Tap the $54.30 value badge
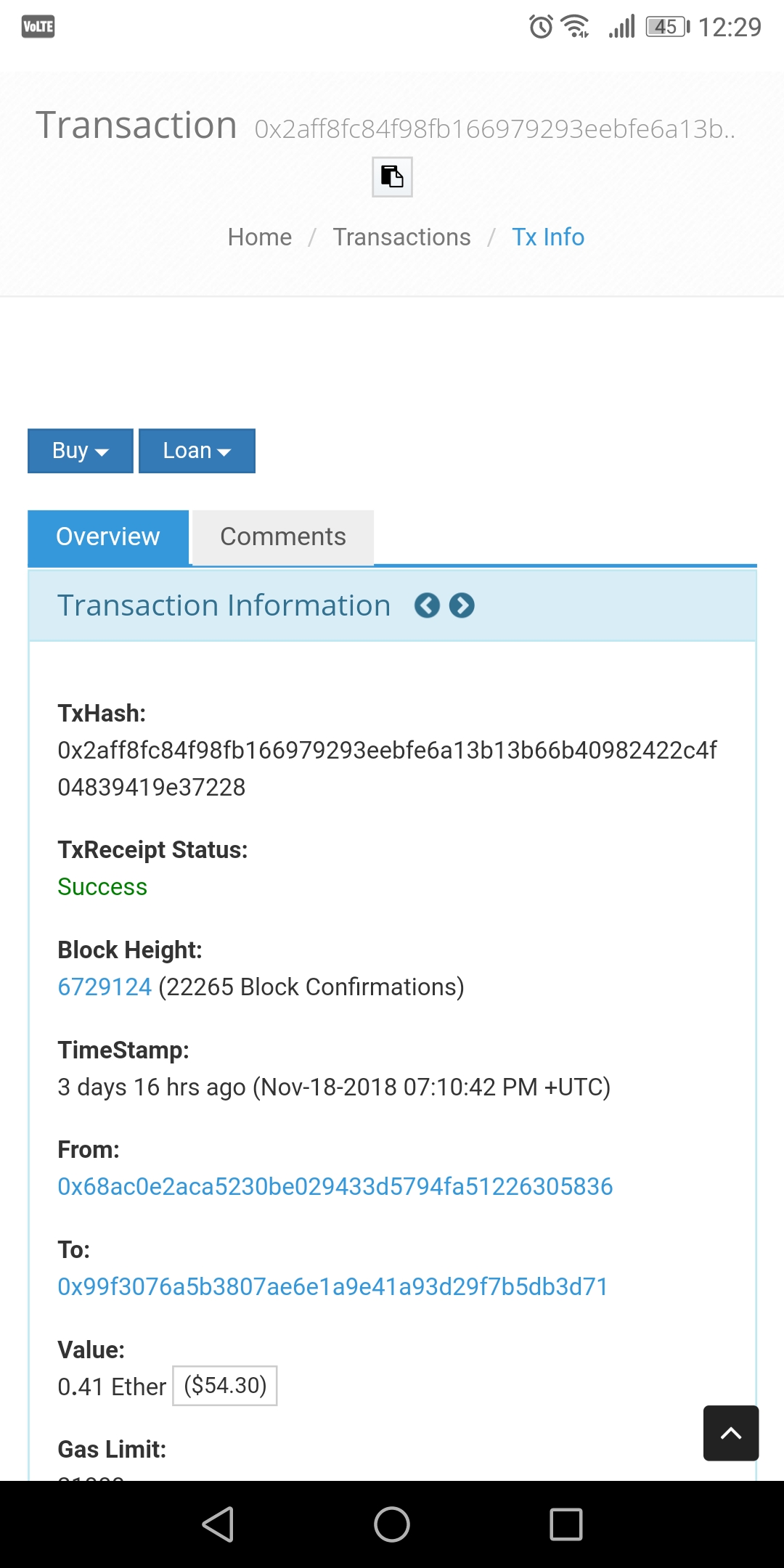784x1568 pixels. pyautogui.click(x=225, y=1386)
